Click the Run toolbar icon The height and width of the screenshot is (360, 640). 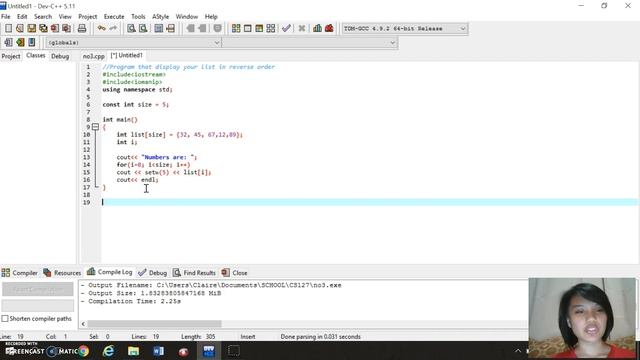pos(247,28)
